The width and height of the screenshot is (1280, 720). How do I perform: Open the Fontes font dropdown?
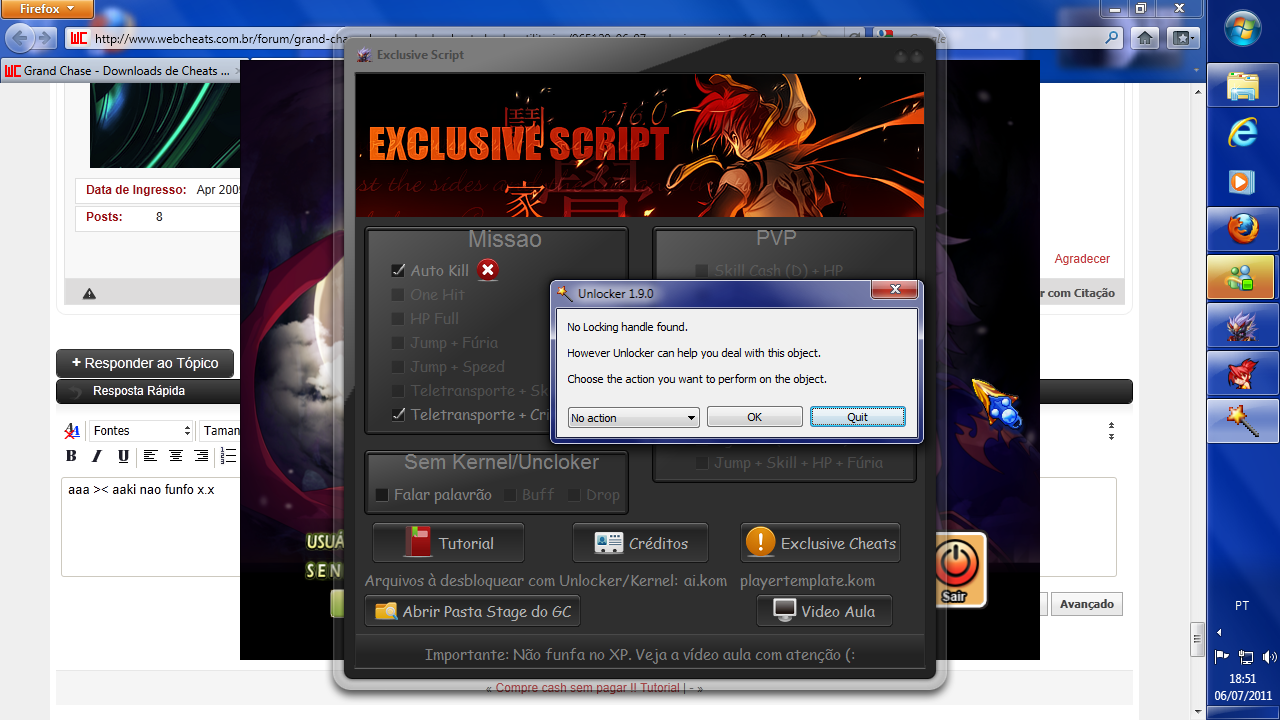(x=139, y=431)
